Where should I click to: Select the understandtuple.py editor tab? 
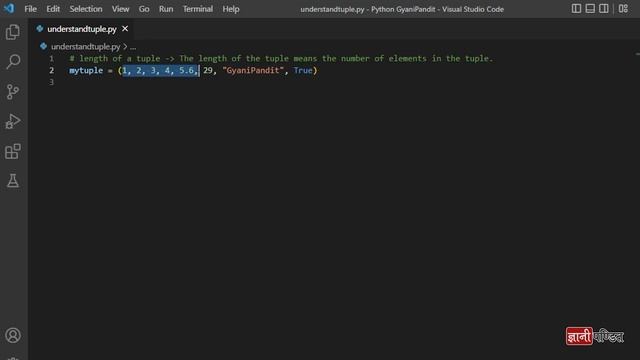pos(82,29)
